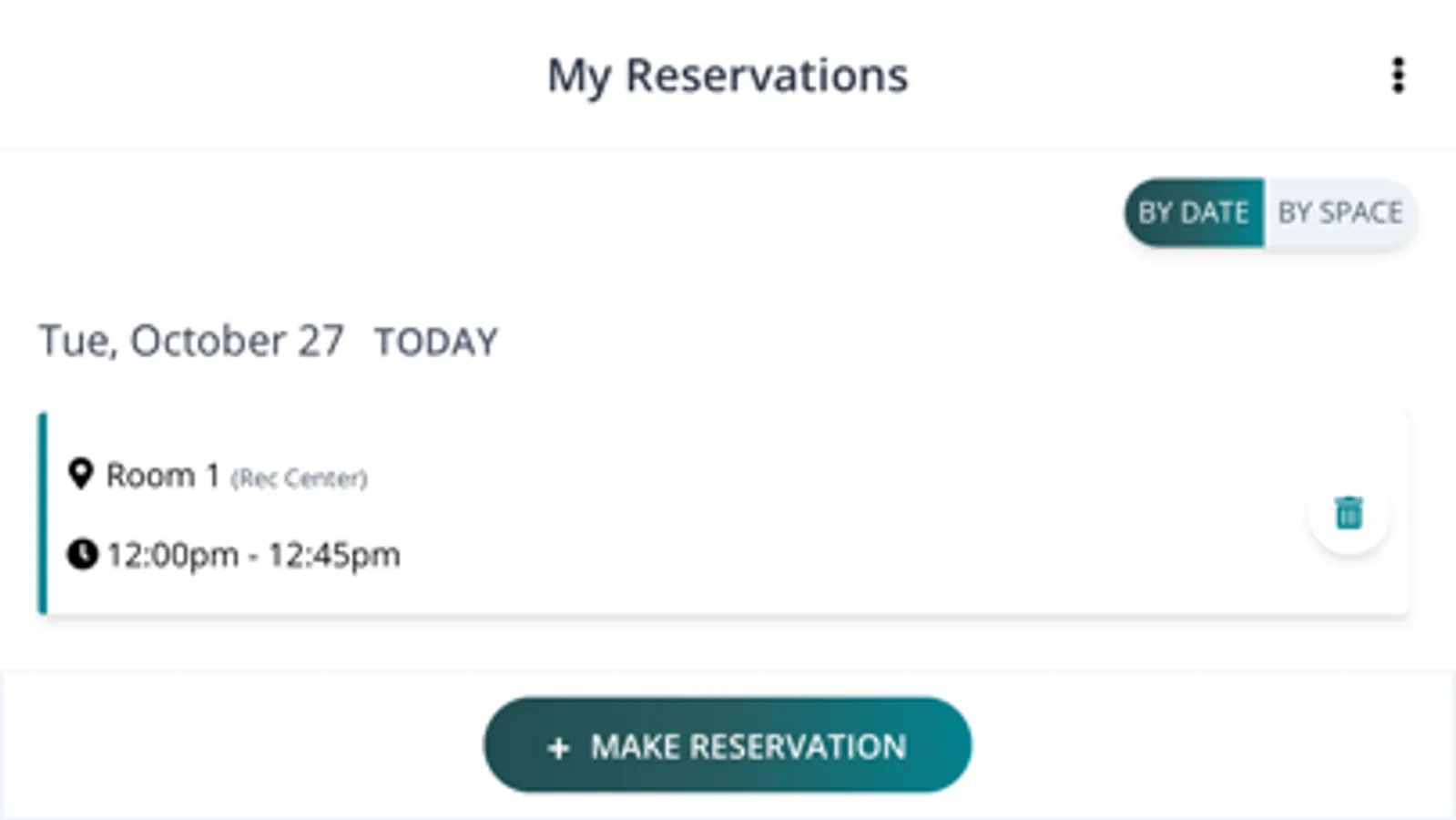The height and width of the screenshot is (820, 1456).
Task: Click the "Tue, October 27" date heading
Action: click(x=191, y=342)
